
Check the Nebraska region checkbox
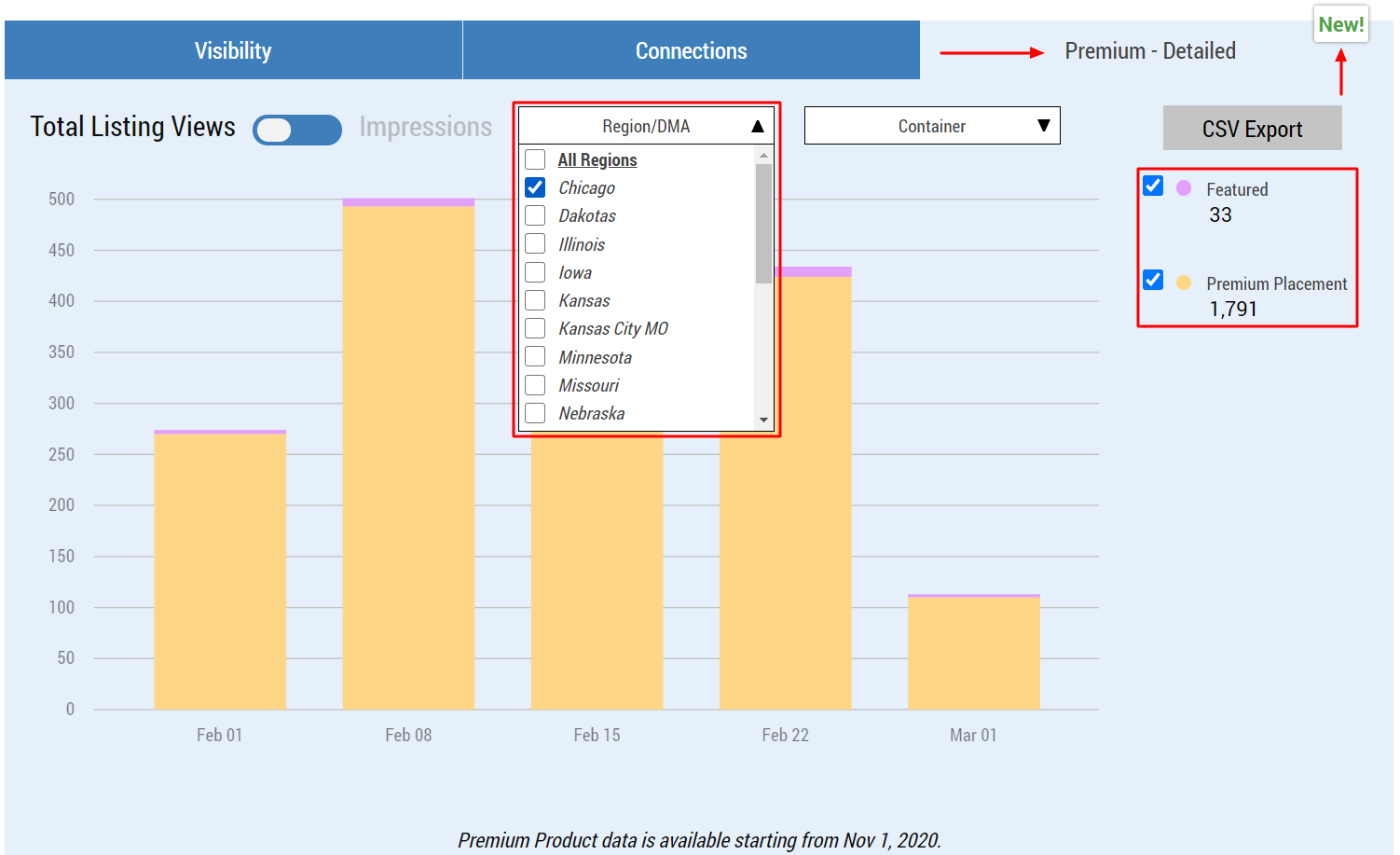[535, 413]
